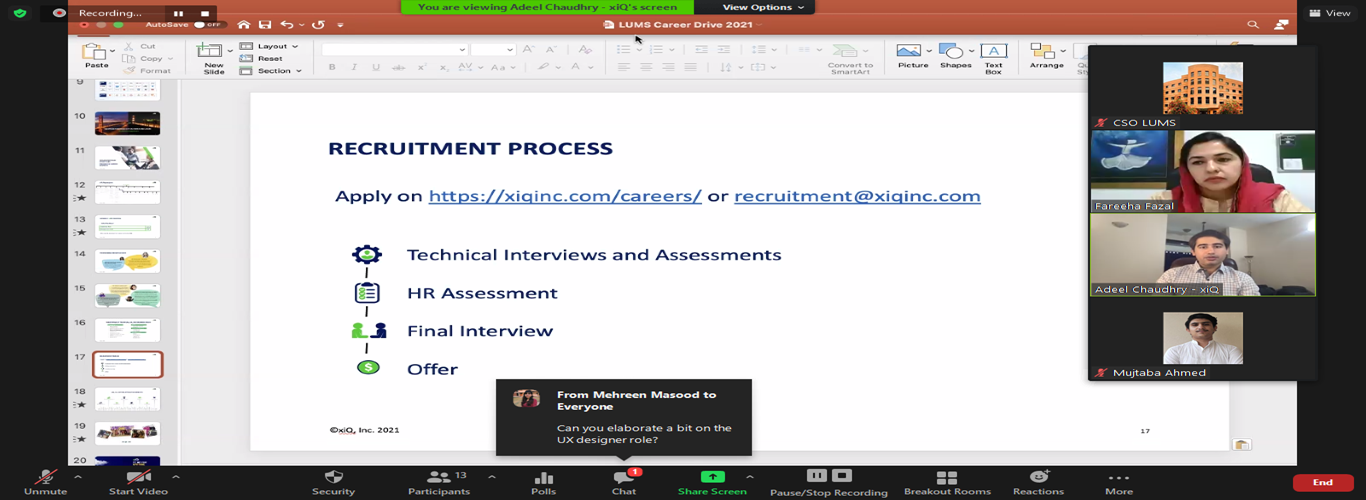The image size is (1366, 500).
Task: Click the More options icon
Action: pos(1118,478)
